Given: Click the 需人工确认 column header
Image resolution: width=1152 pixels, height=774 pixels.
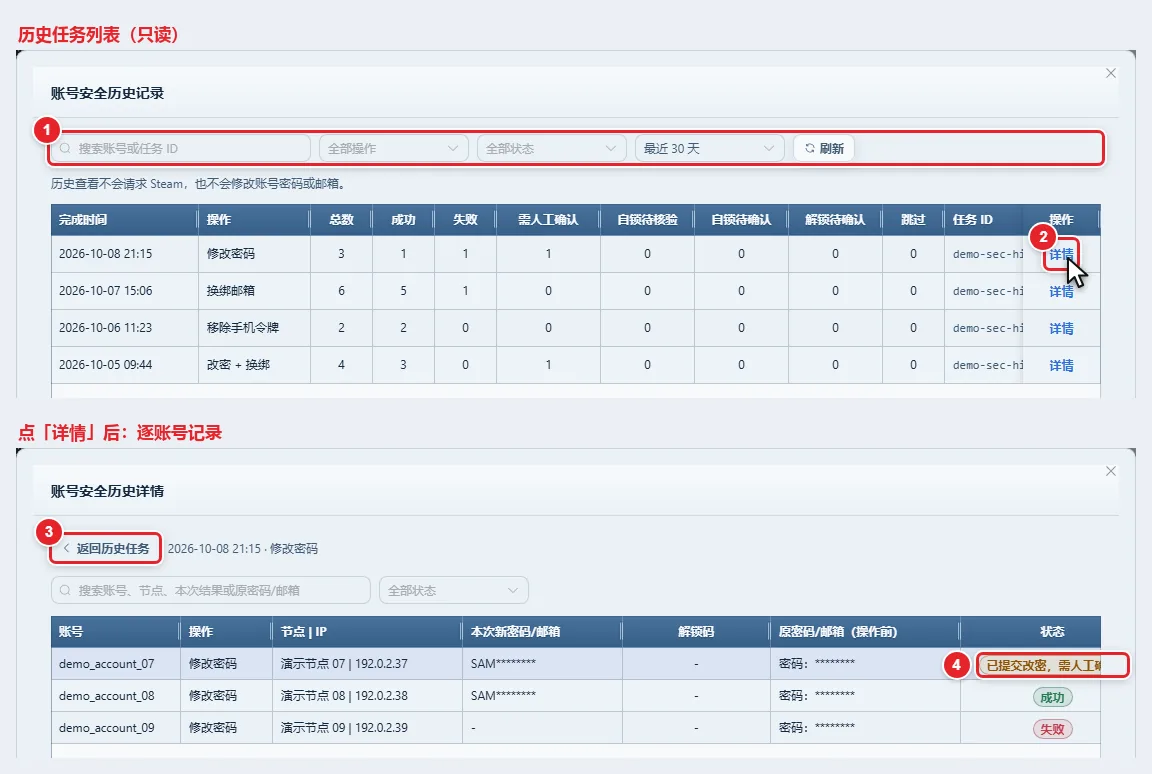Looking at the screenshot, I should (548, 220).
